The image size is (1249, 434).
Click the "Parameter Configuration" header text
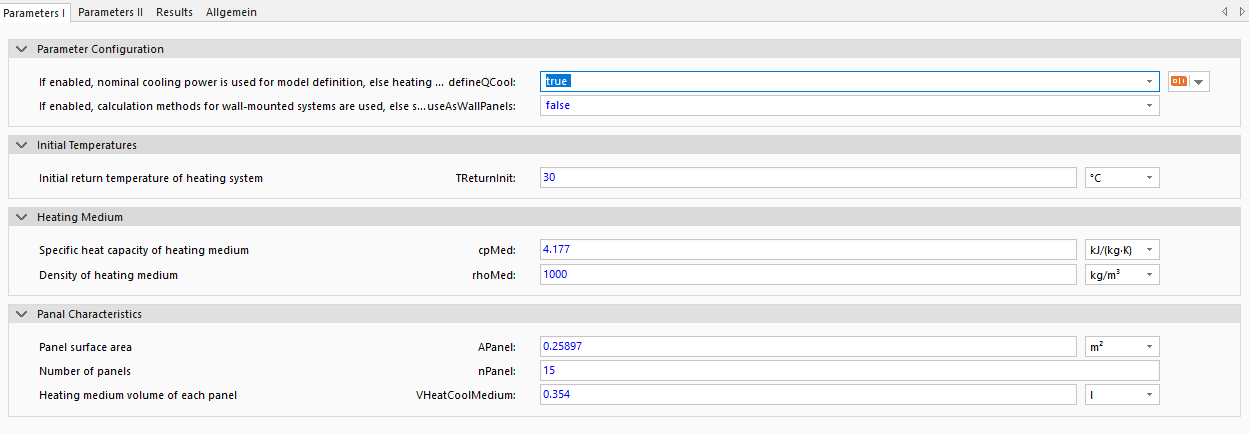100,49
